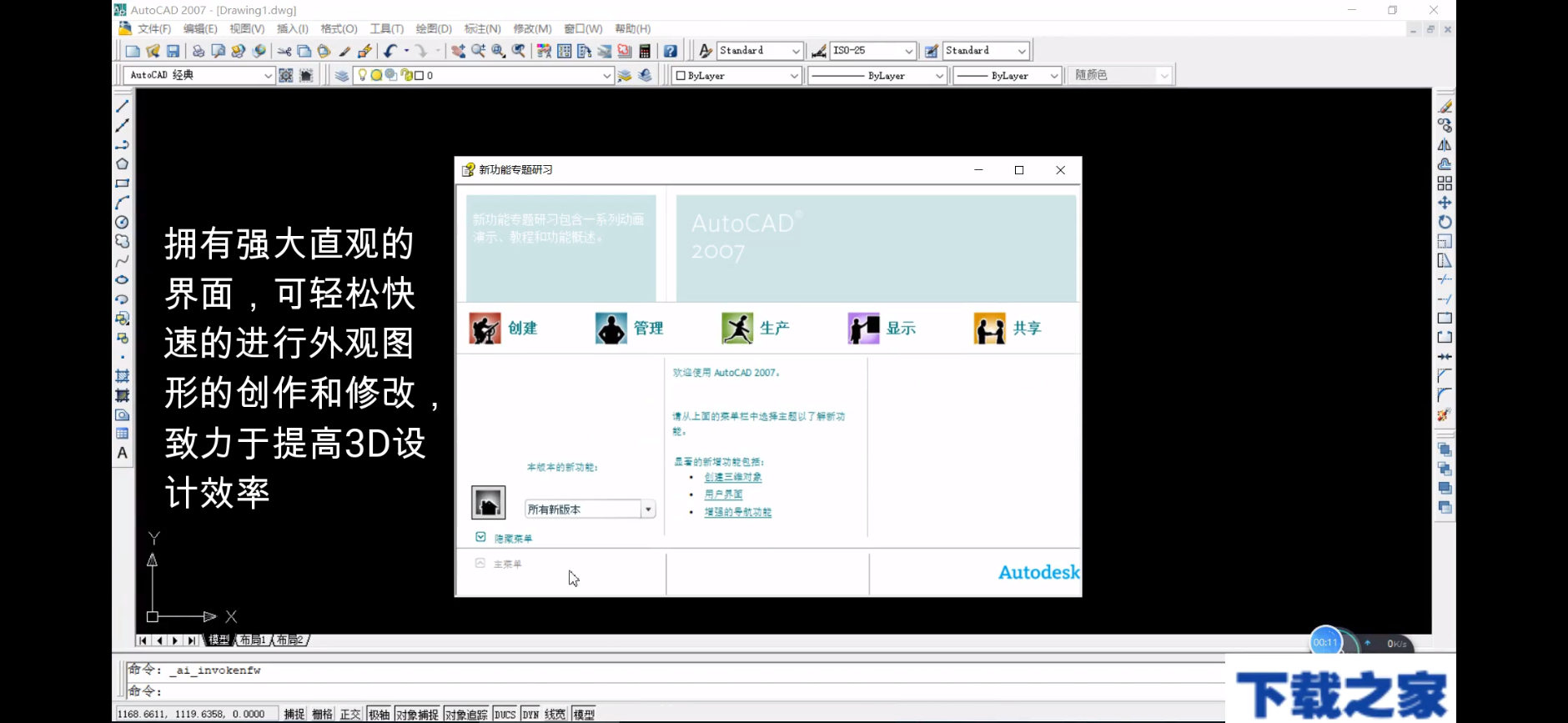Select the Rotate modify tool
The height and width of the screenshot is (723, 1568).
tap(1445, 222)
